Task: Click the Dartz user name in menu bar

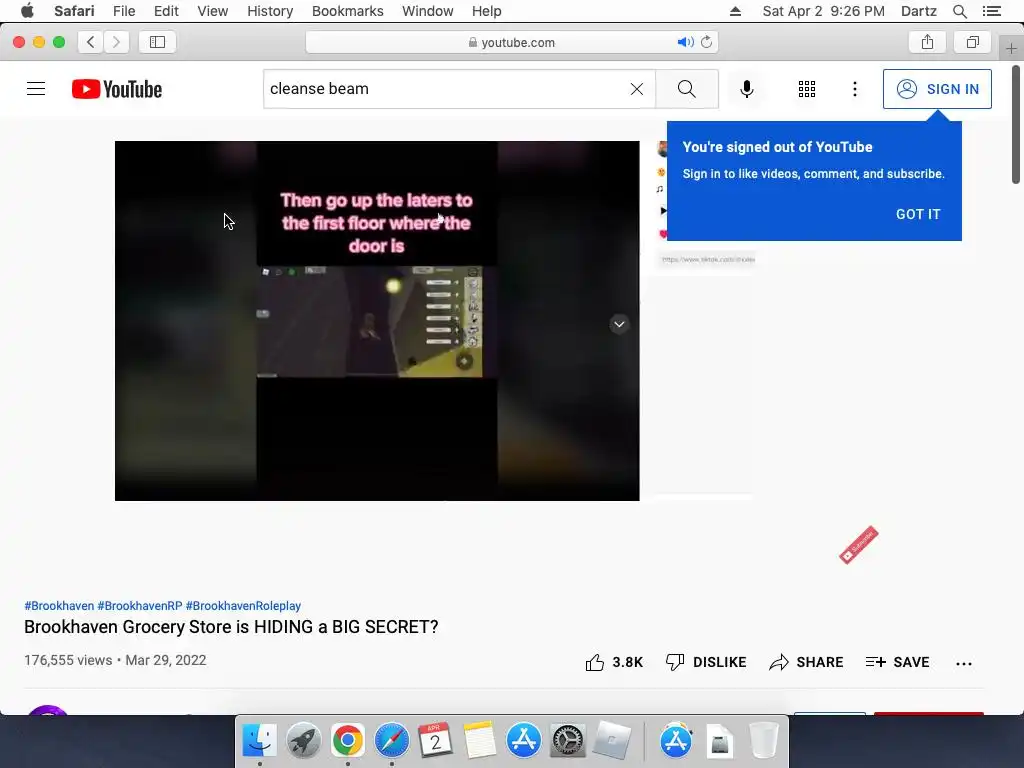Action: click(918, 11)
